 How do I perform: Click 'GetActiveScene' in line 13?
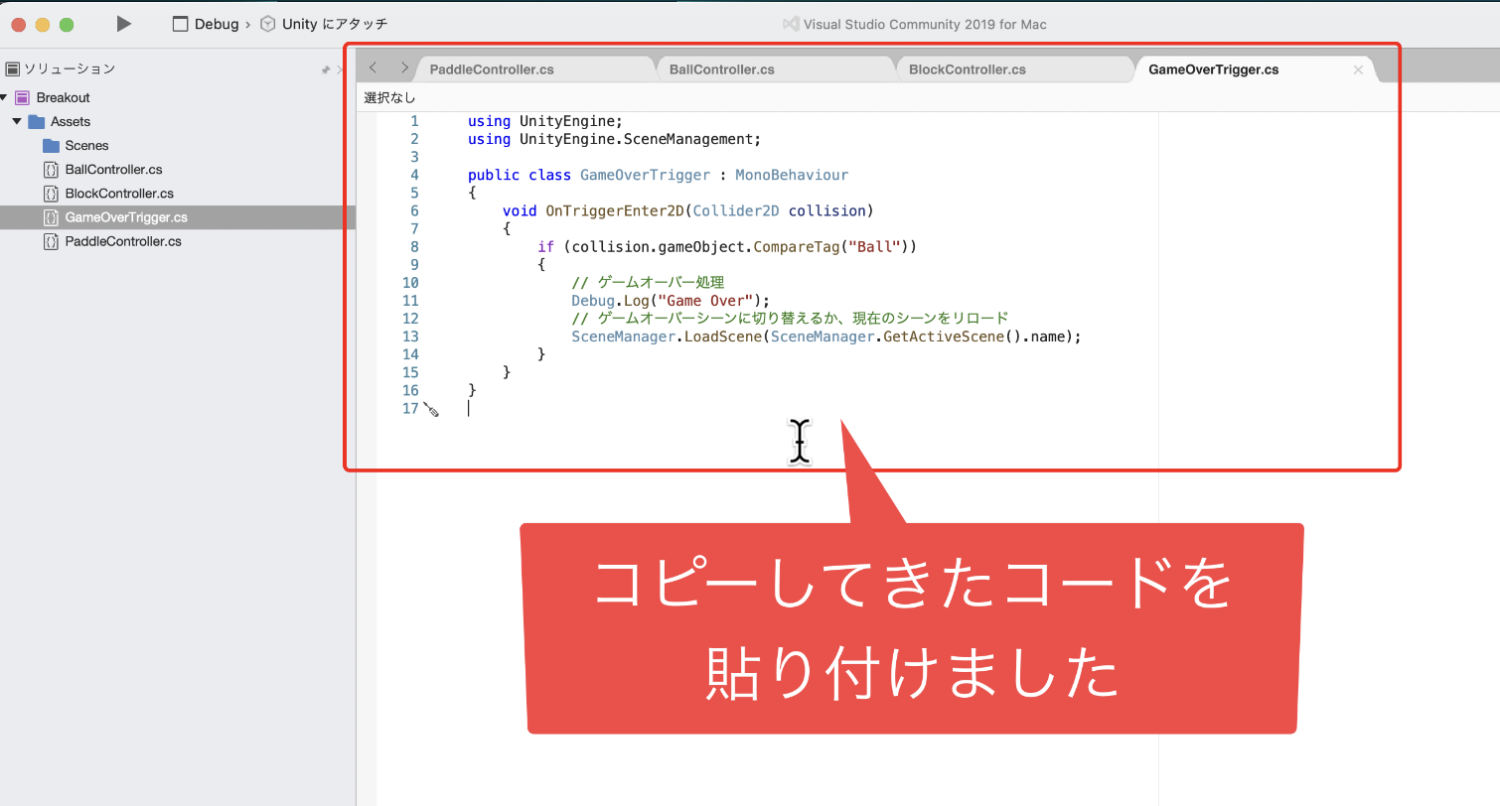click(944, 337)
